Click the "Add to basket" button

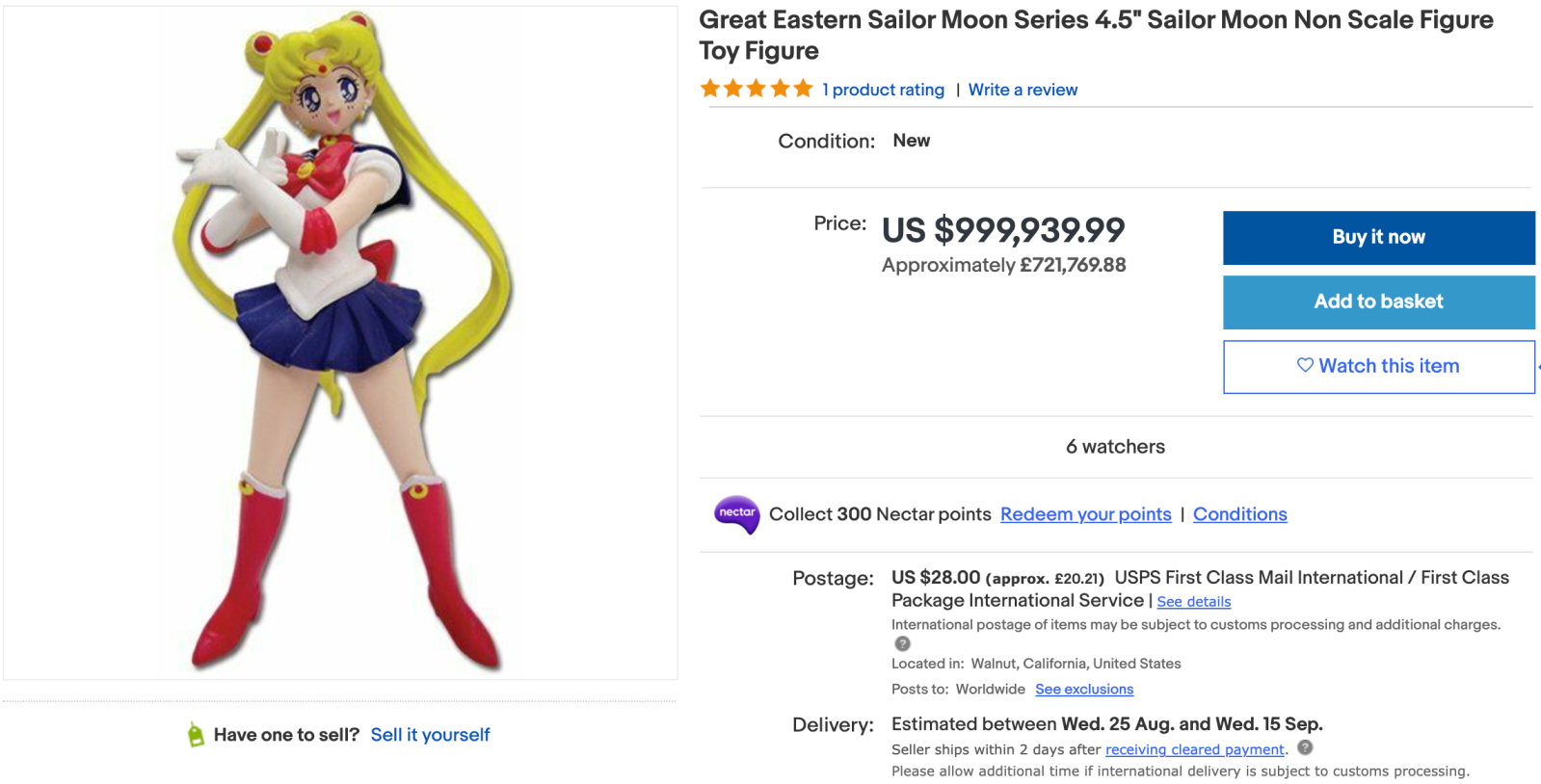click(x=1378, y=302)
